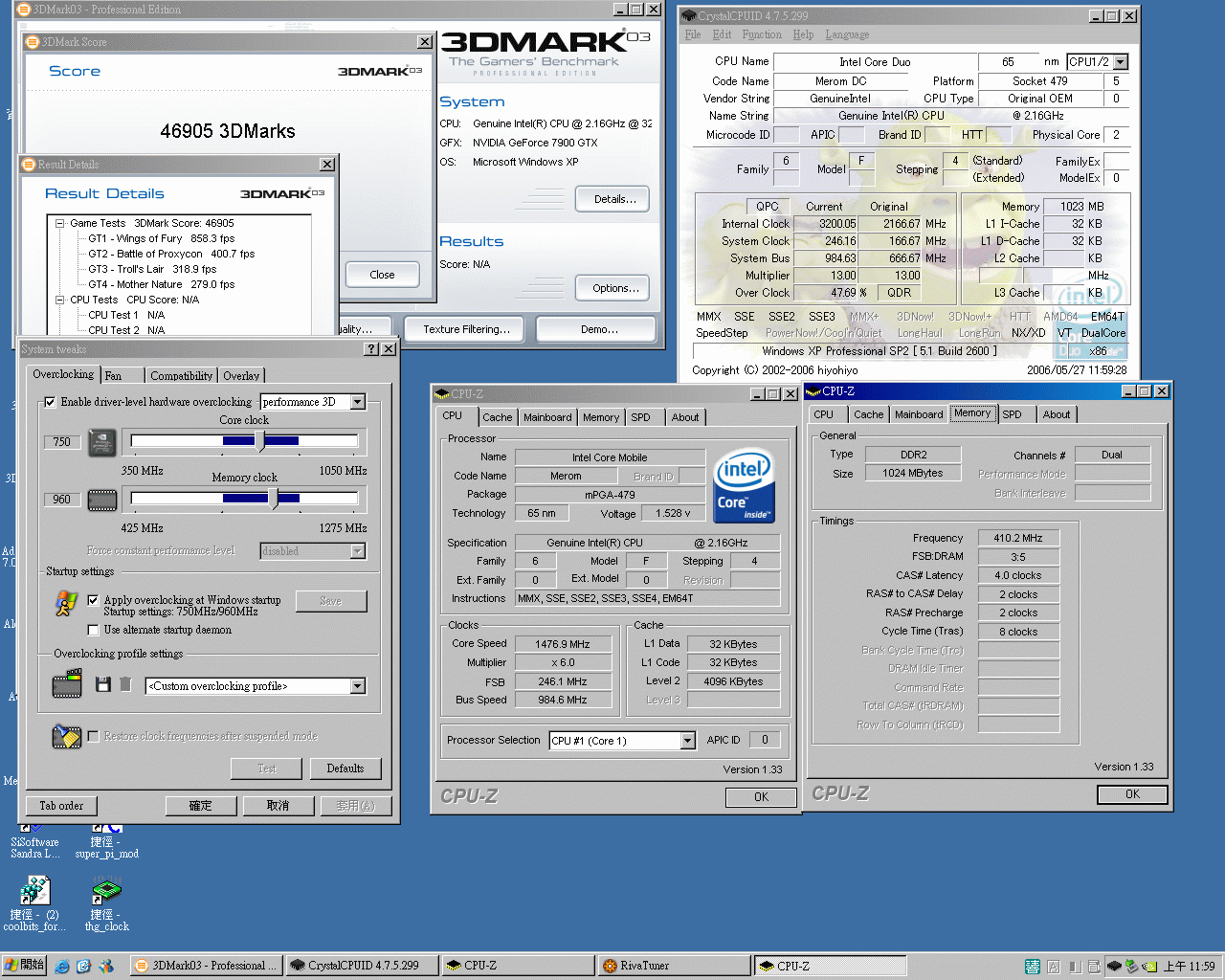Viewport: 1225px width, 980px height.
Task: Open Cache tab in left CPU-Z window
Action: (497, 417)
